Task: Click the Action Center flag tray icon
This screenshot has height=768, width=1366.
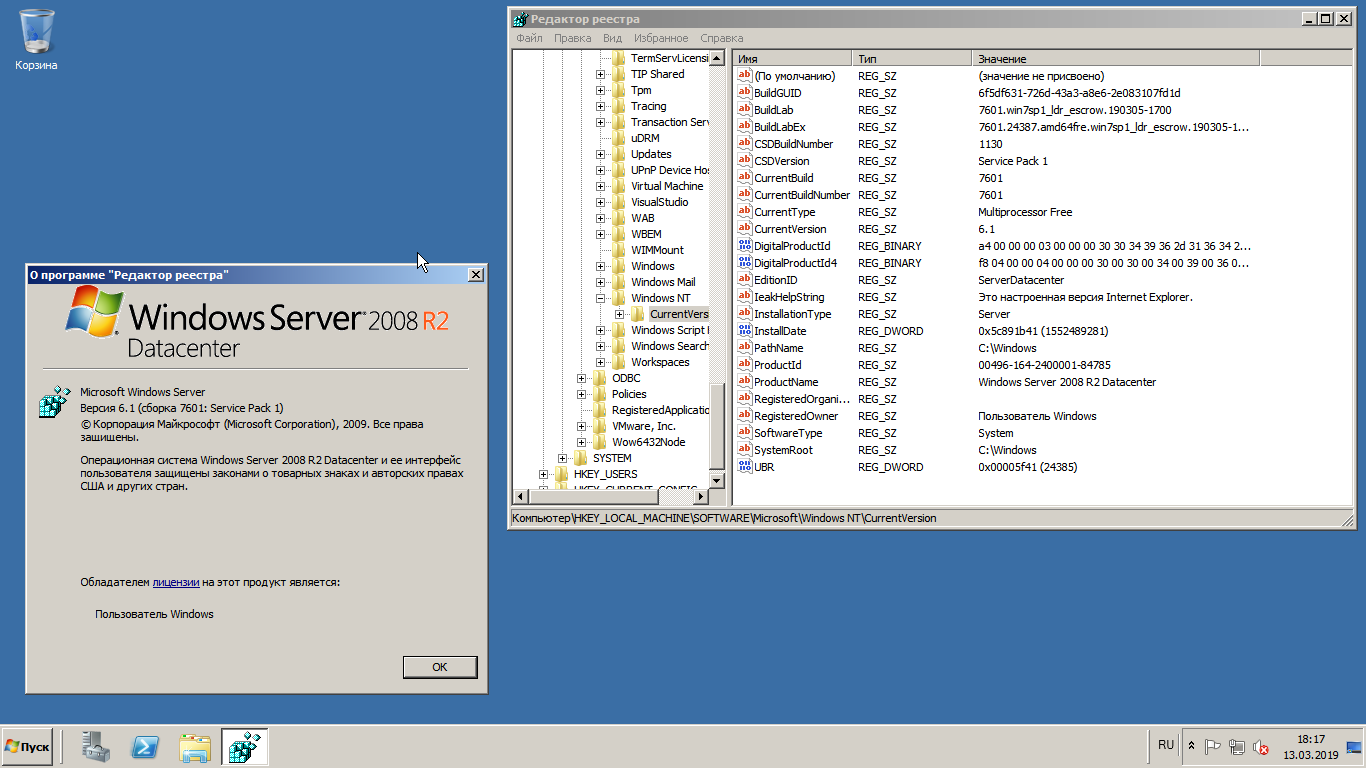Action: tap(1213, 746)
